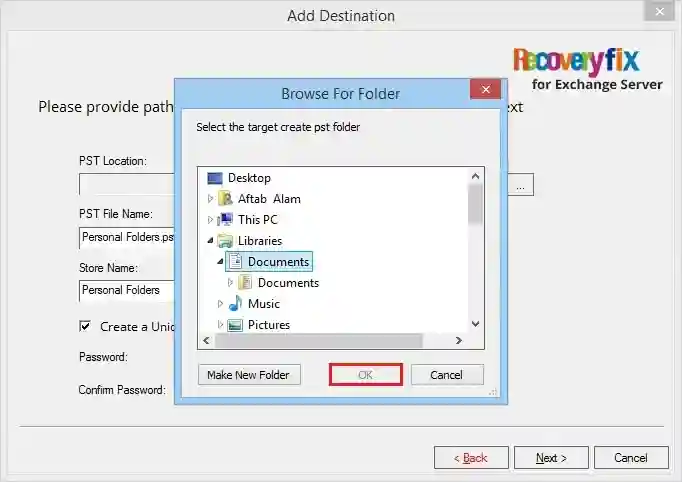Select Libraries in the folder tree

coord(260,241)
